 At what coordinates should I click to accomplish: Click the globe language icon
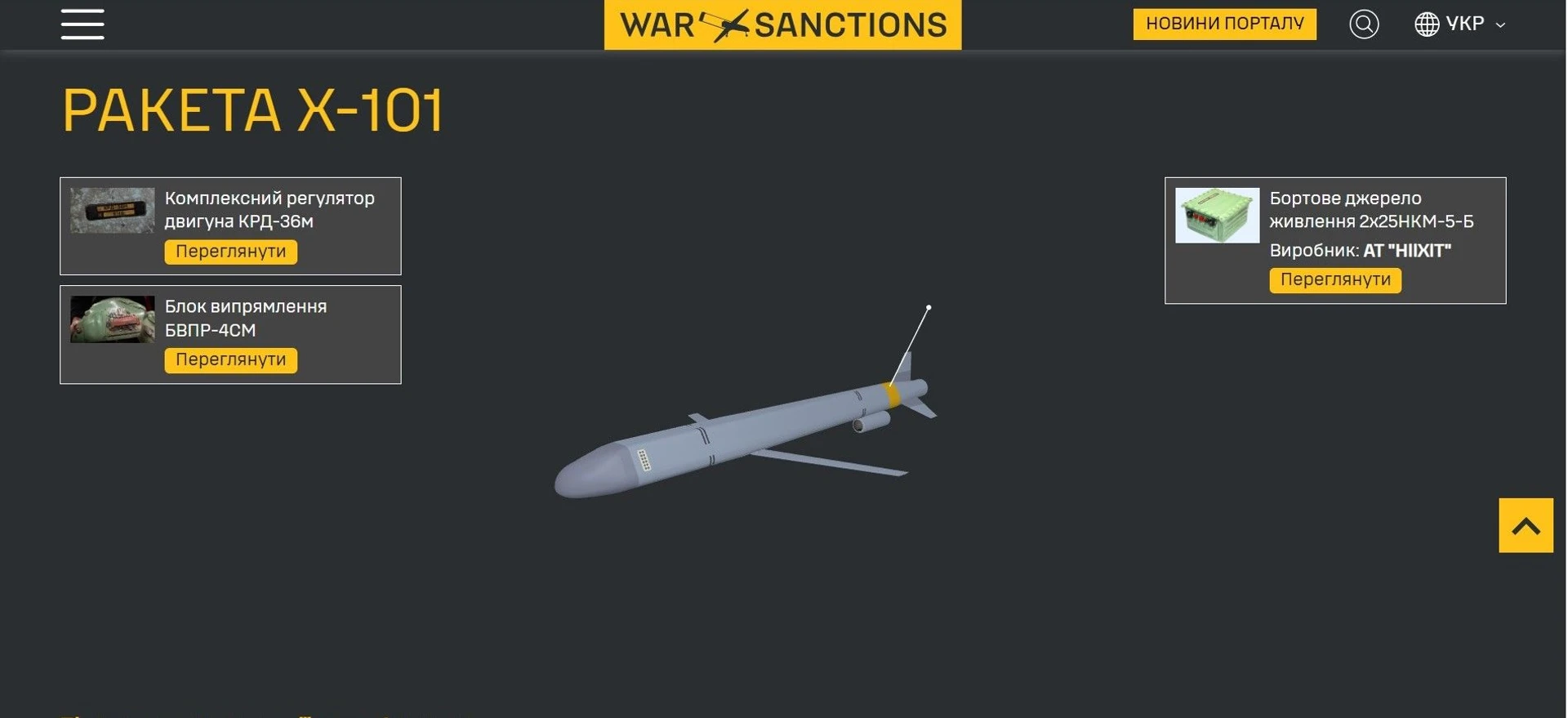point(1427,25)
